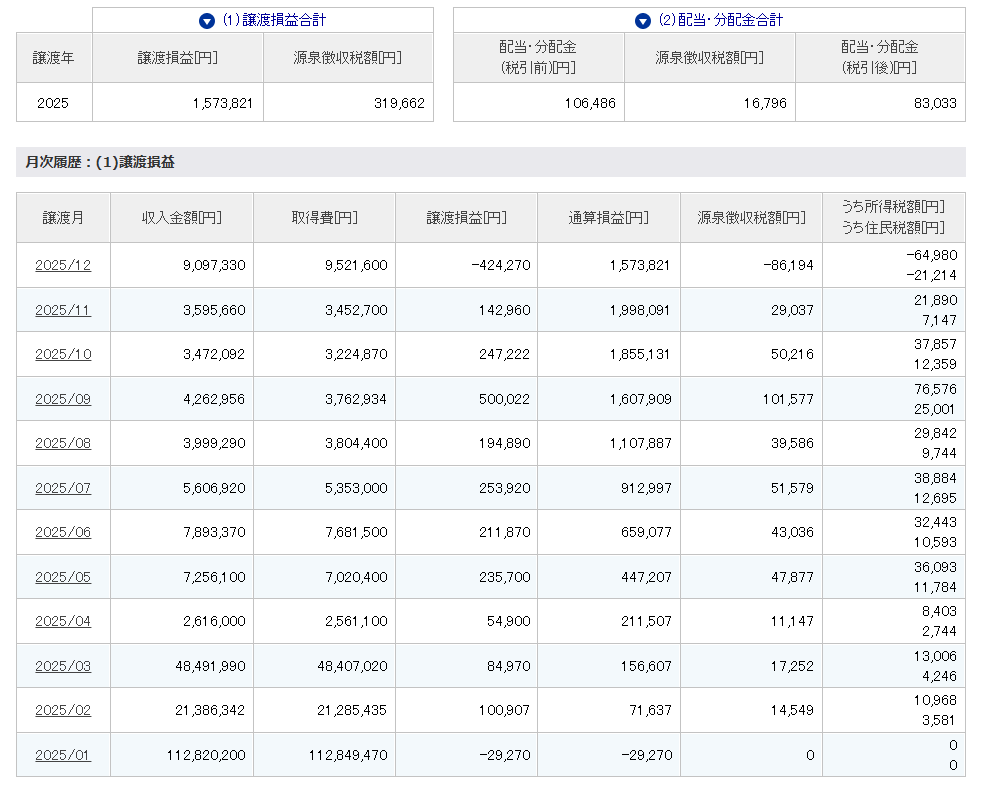Screen dimensions: 986x786
Task: Click the 譲渡月 column header
Action: (x=63, y=218)
